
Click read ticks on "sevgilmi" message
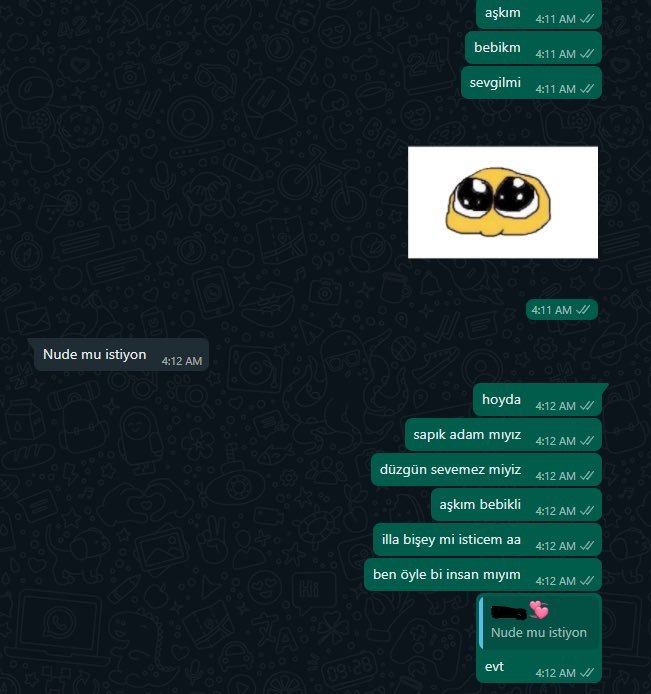pyautogui.click(x=587, y=89)
